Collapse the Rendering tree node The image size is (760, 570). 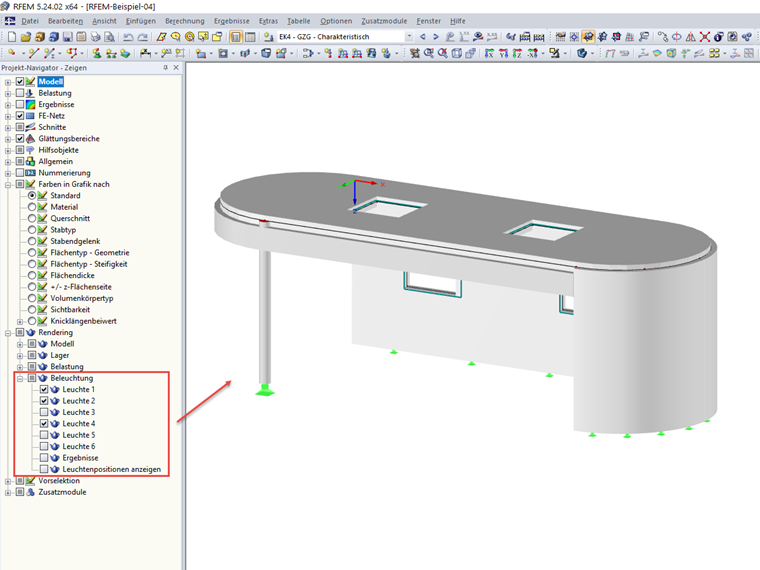coord(8,332)
